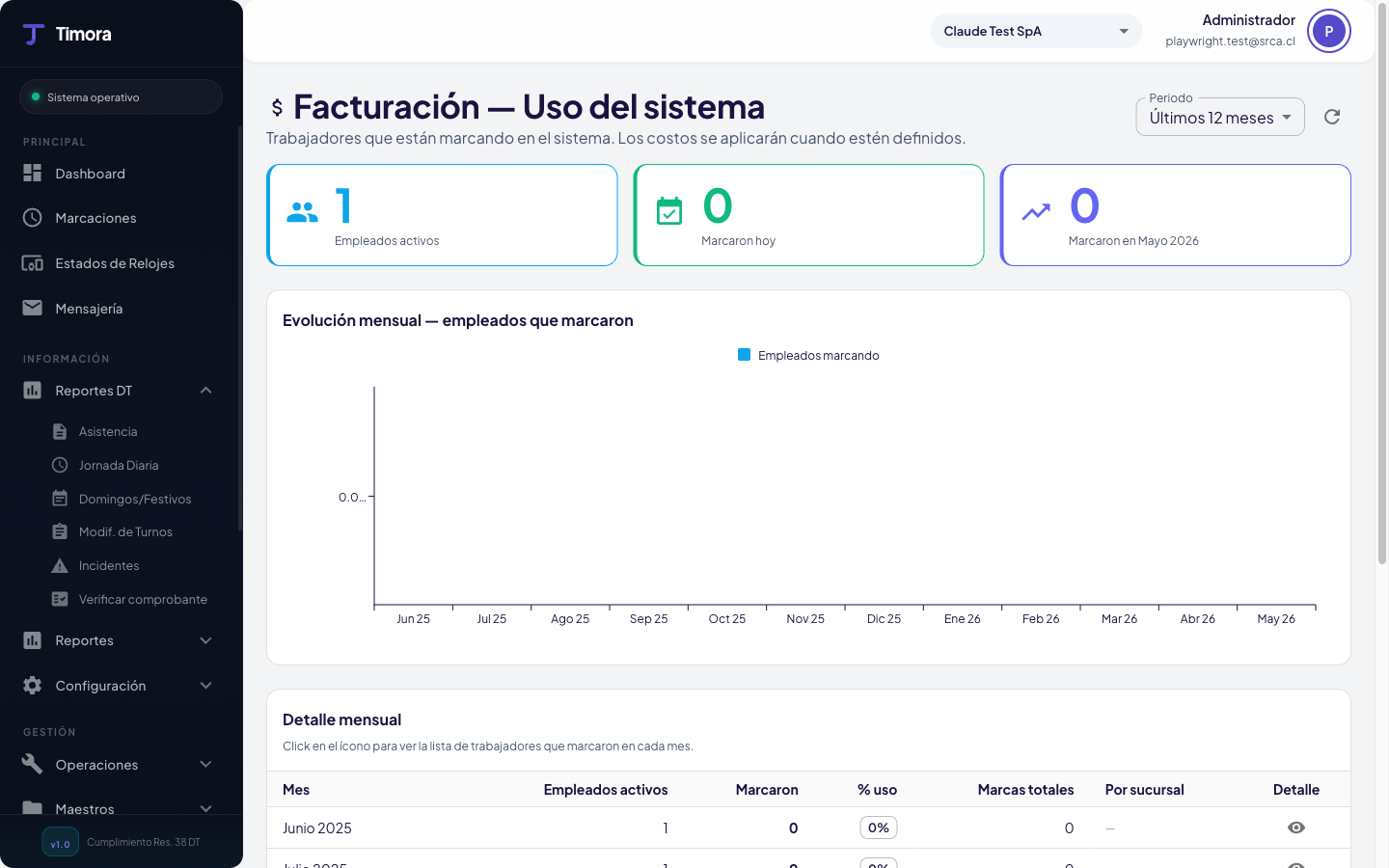Expand the Configuración section chevron
The image size is (1389, 868).
coord(205,685)
